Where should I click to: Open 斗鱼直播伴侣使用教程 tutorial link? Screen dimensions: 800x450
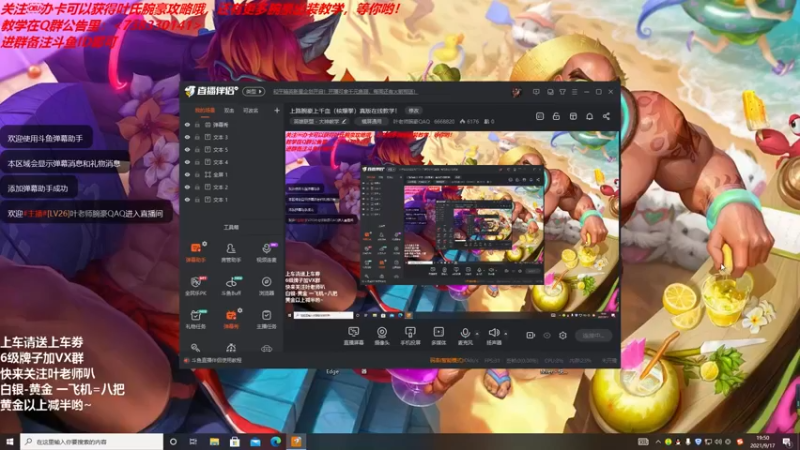(x=216, y=360)
